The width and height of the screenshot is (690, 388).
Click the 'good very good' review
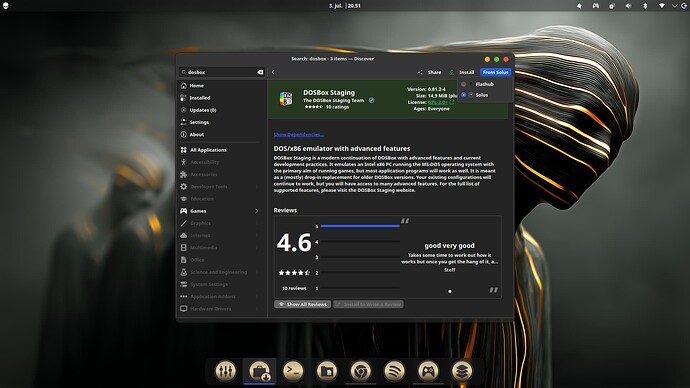[449, 246]
